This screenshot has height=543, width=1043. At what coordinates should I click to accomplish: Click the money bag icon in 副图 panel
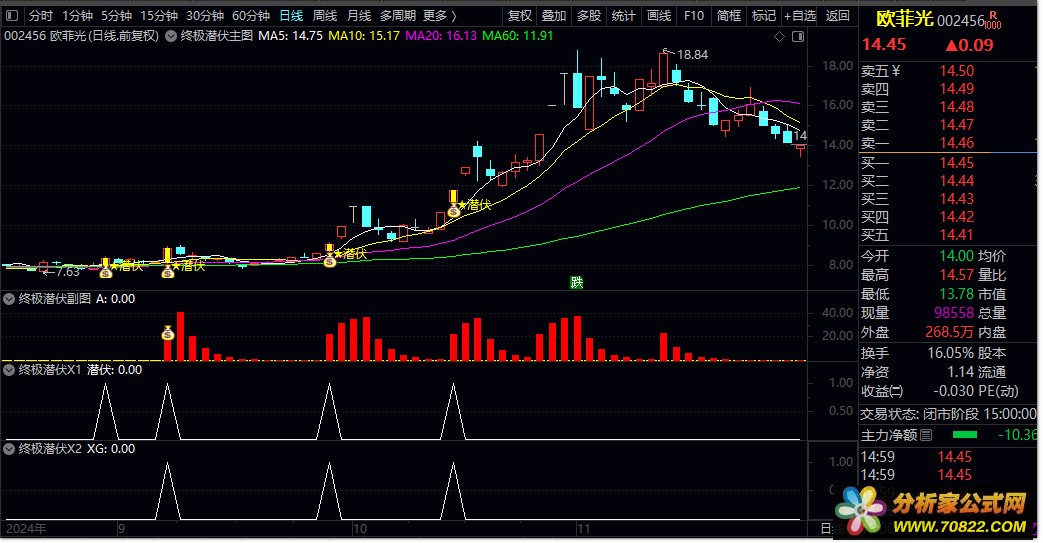[168, 333]
